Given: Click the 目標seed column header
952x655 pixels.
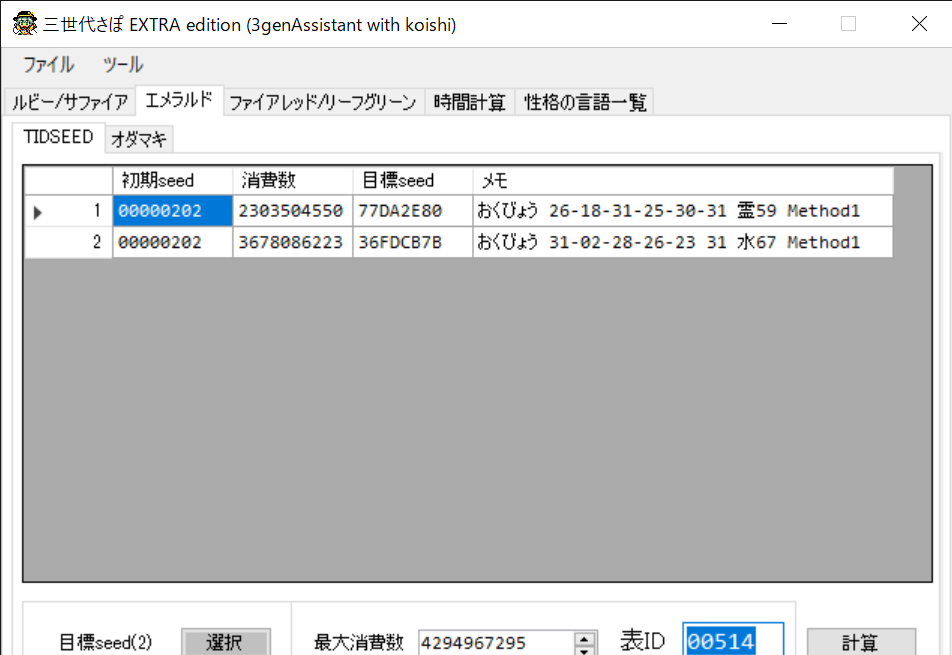Looking at the screenshot, I should [x=412, y=180].
